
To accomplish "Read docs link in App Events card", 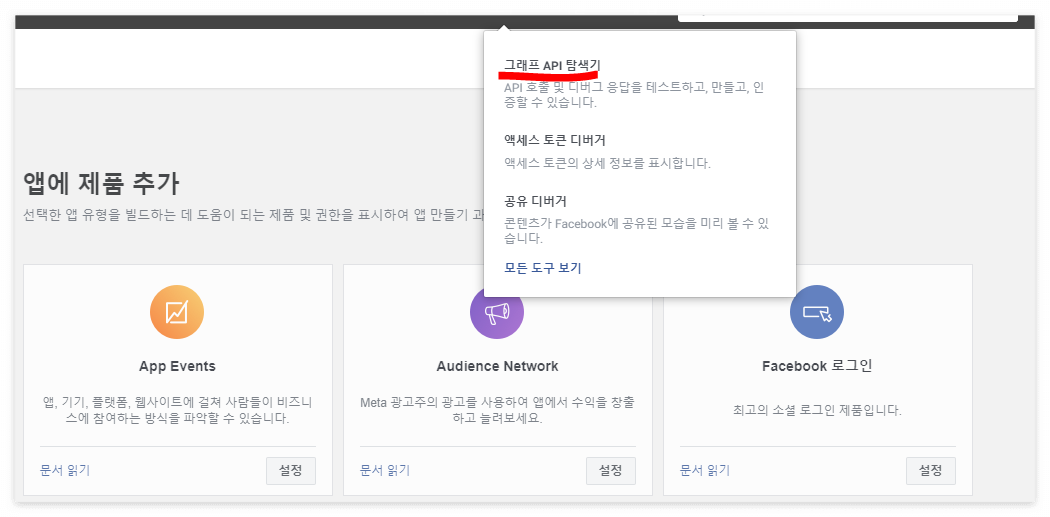I will [x=65, y=470].
